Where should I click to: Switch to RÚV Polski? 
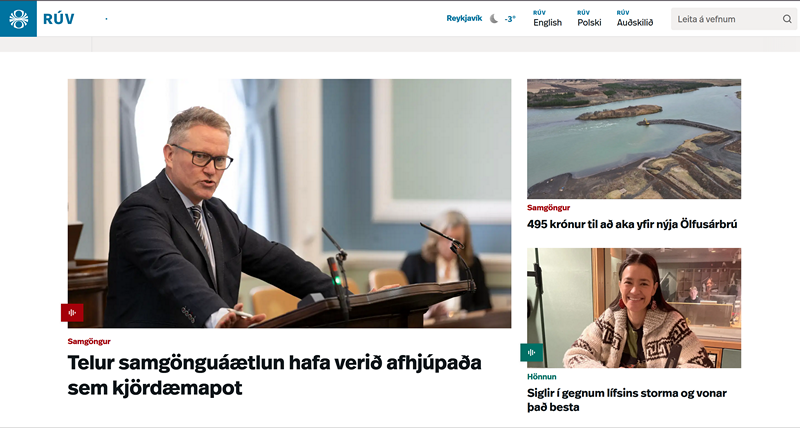click(x=589, y=19)
